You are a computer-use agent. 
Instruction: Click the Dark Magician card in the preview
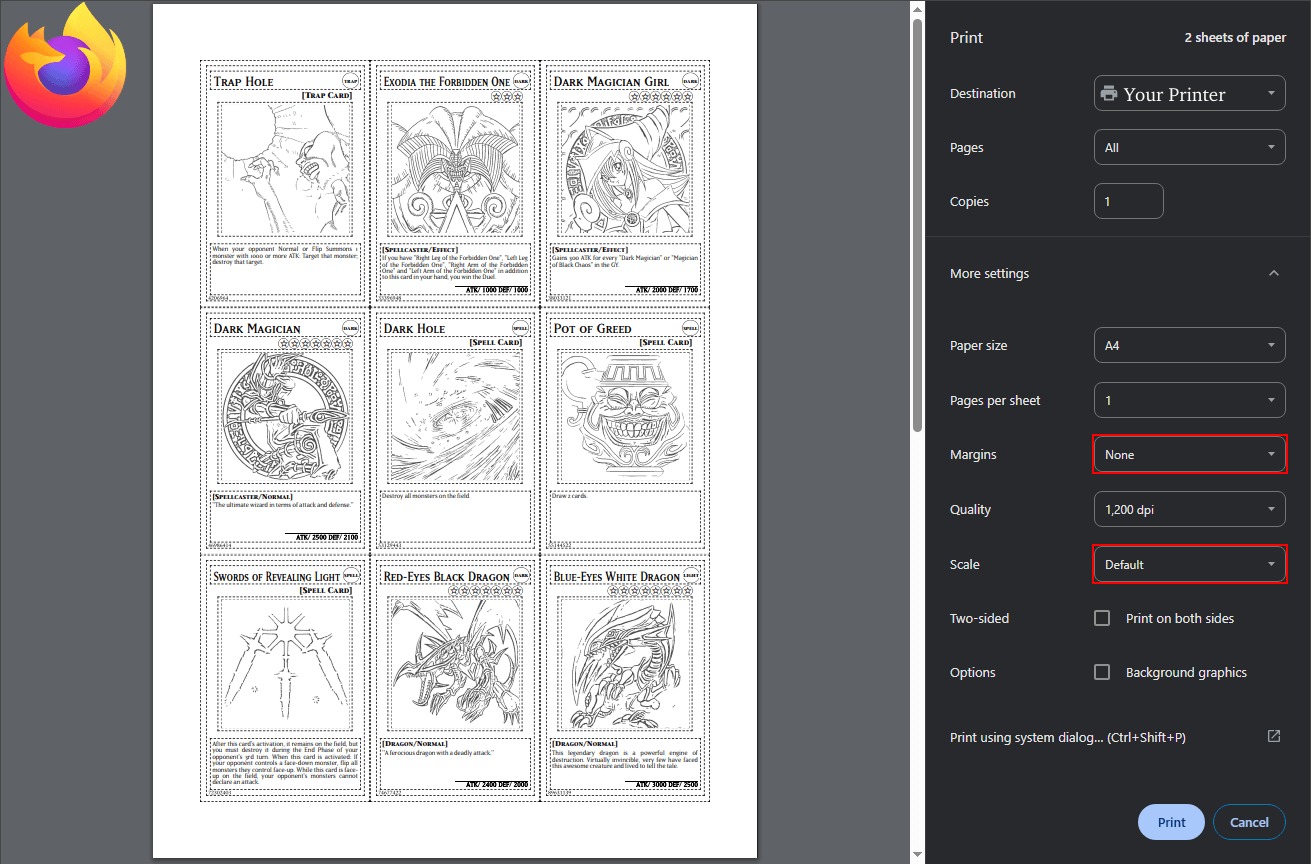tap(283, 430)
